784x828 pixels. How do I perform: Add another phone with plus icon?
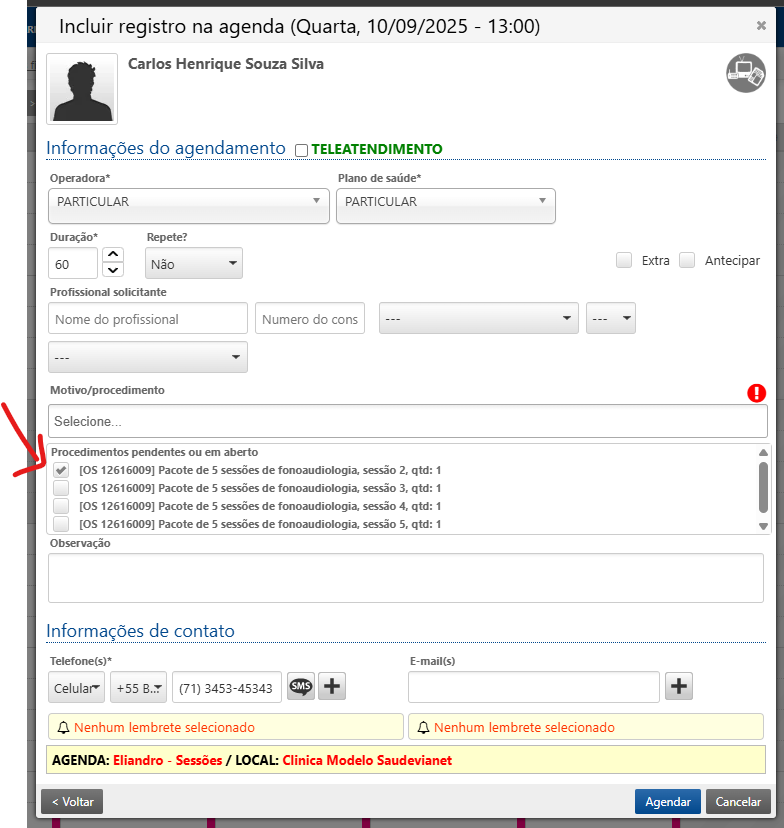pyautogui.click(x=332, y=686)
